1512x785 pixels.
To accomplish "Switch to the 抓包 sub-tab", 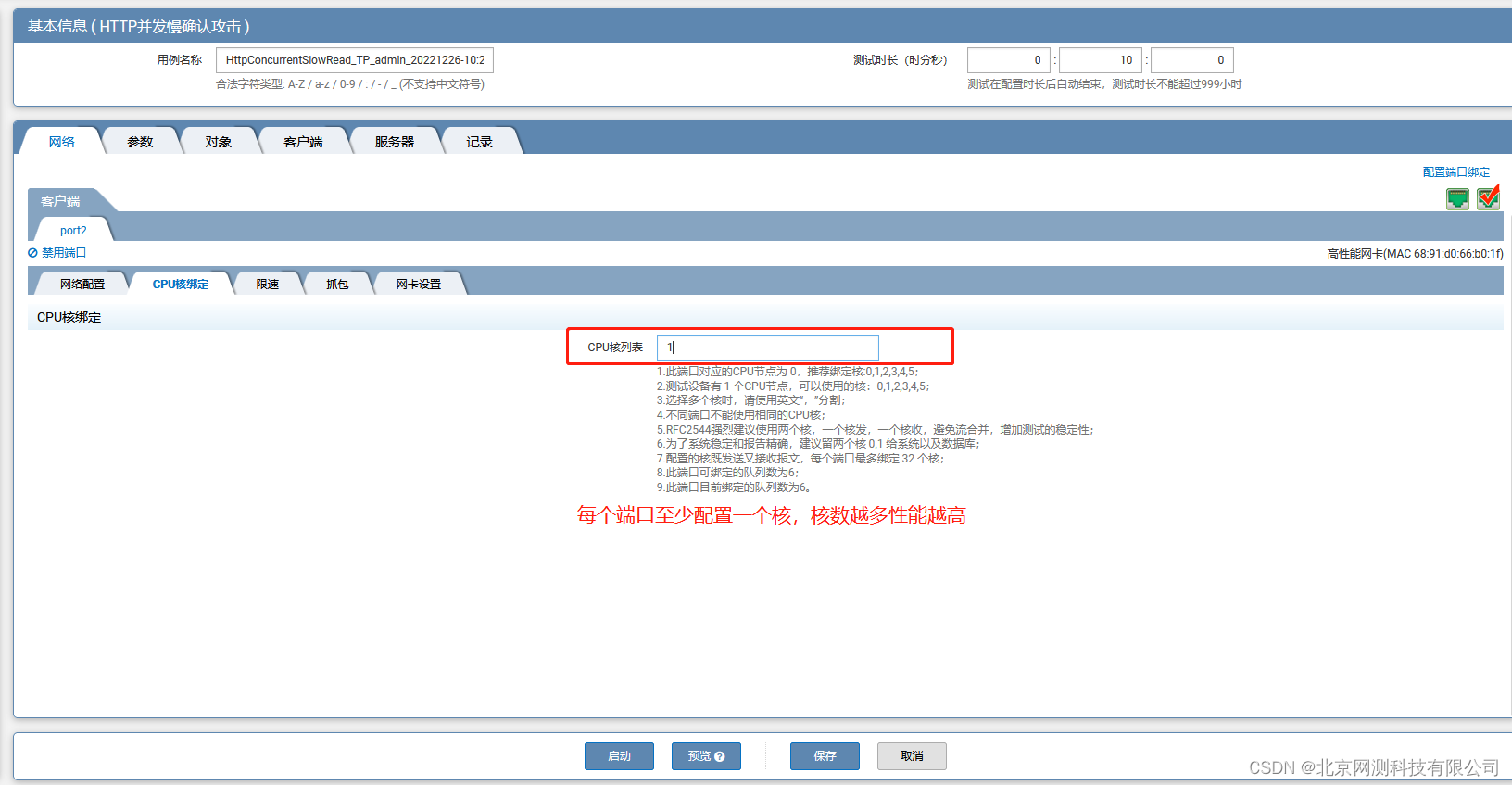I will (x=337, y=284).
